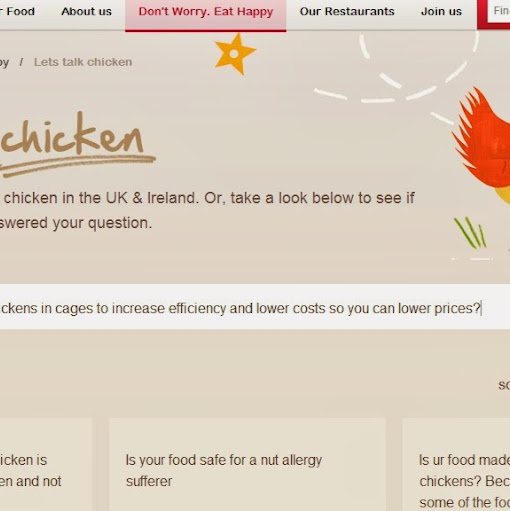Open the 'Our Restaurants' menu item

tap(347, 11)
